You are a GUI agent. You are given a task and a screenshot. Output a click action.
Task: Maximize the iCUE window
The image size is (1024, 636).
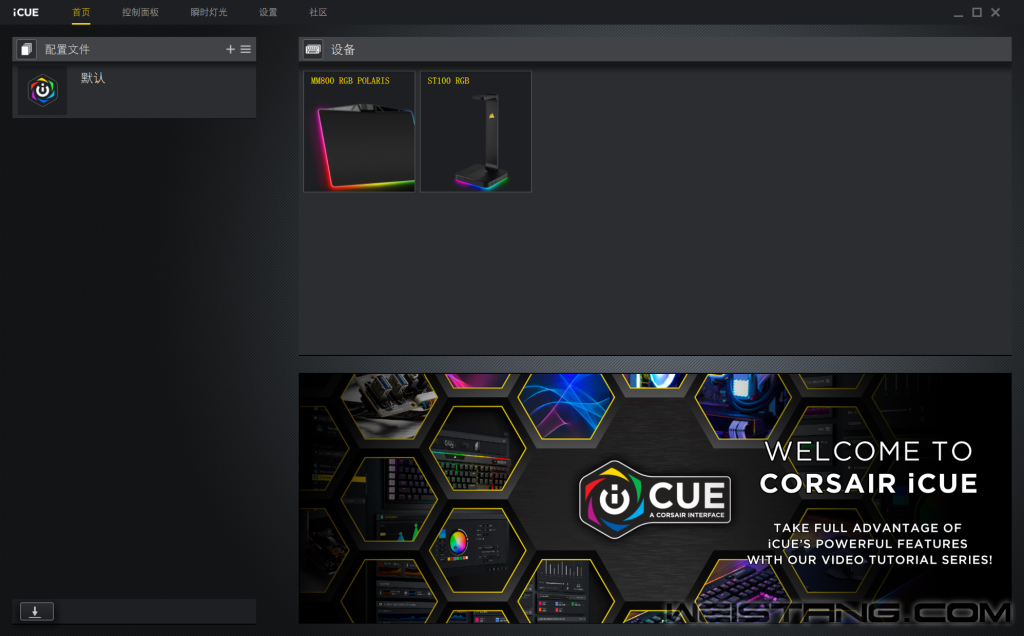[x=977, y=12]
